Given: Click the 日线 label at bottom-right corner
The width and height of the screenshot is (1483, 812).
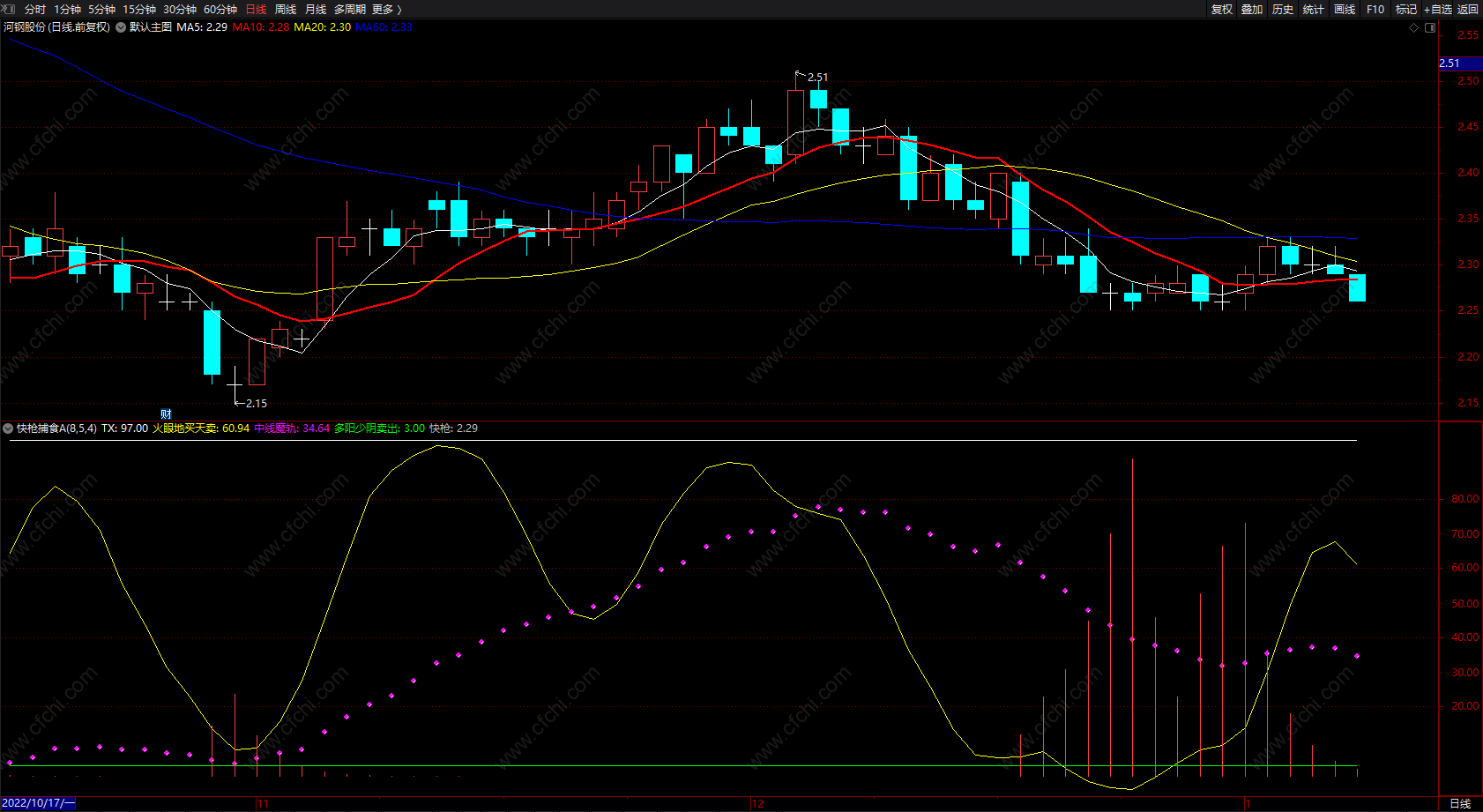Looking at the screenshot, I should pos(1460,803).
